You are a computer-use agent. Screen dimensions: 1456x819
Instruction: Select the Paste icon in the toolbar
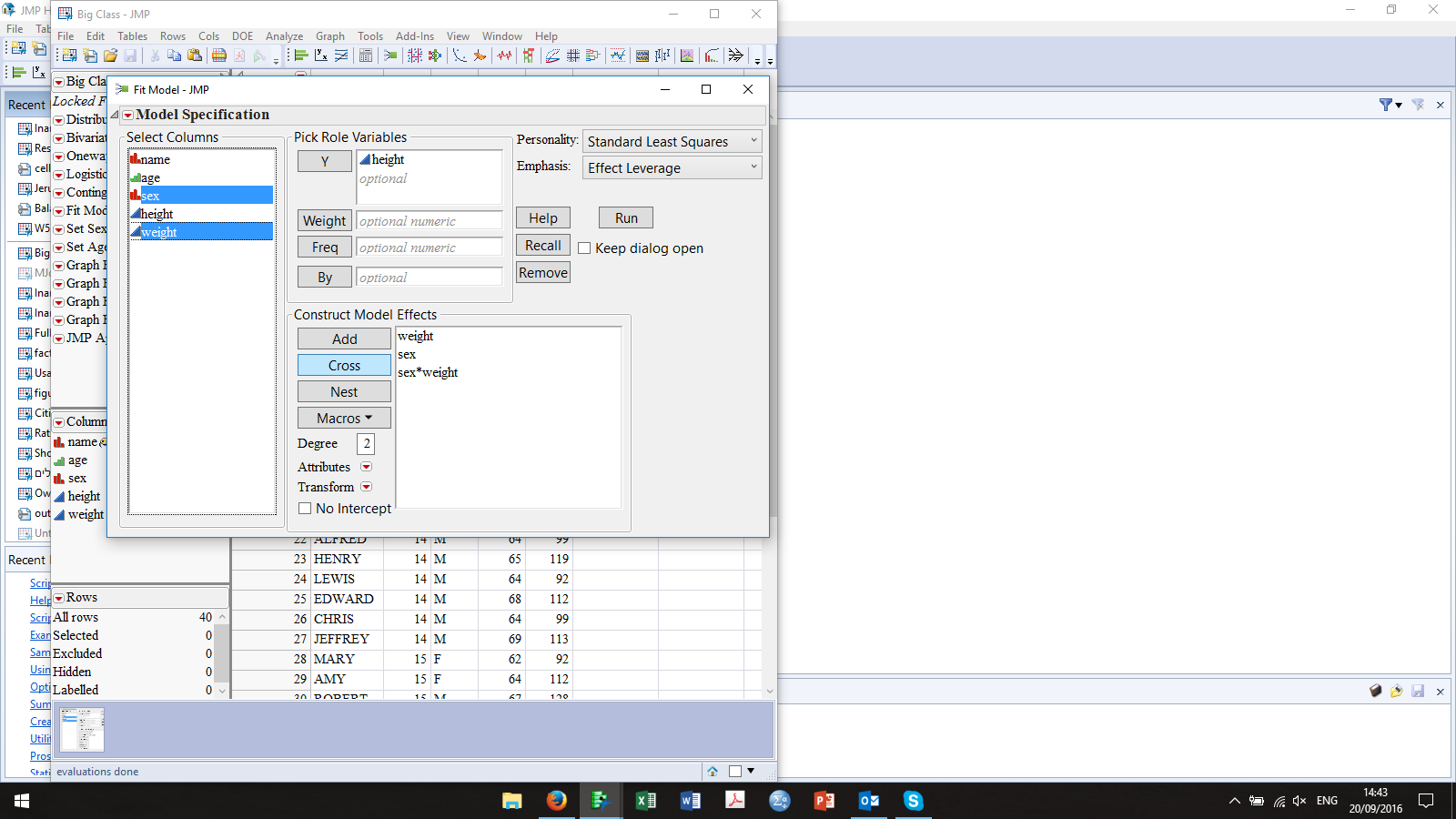click(x=195, y=56)
